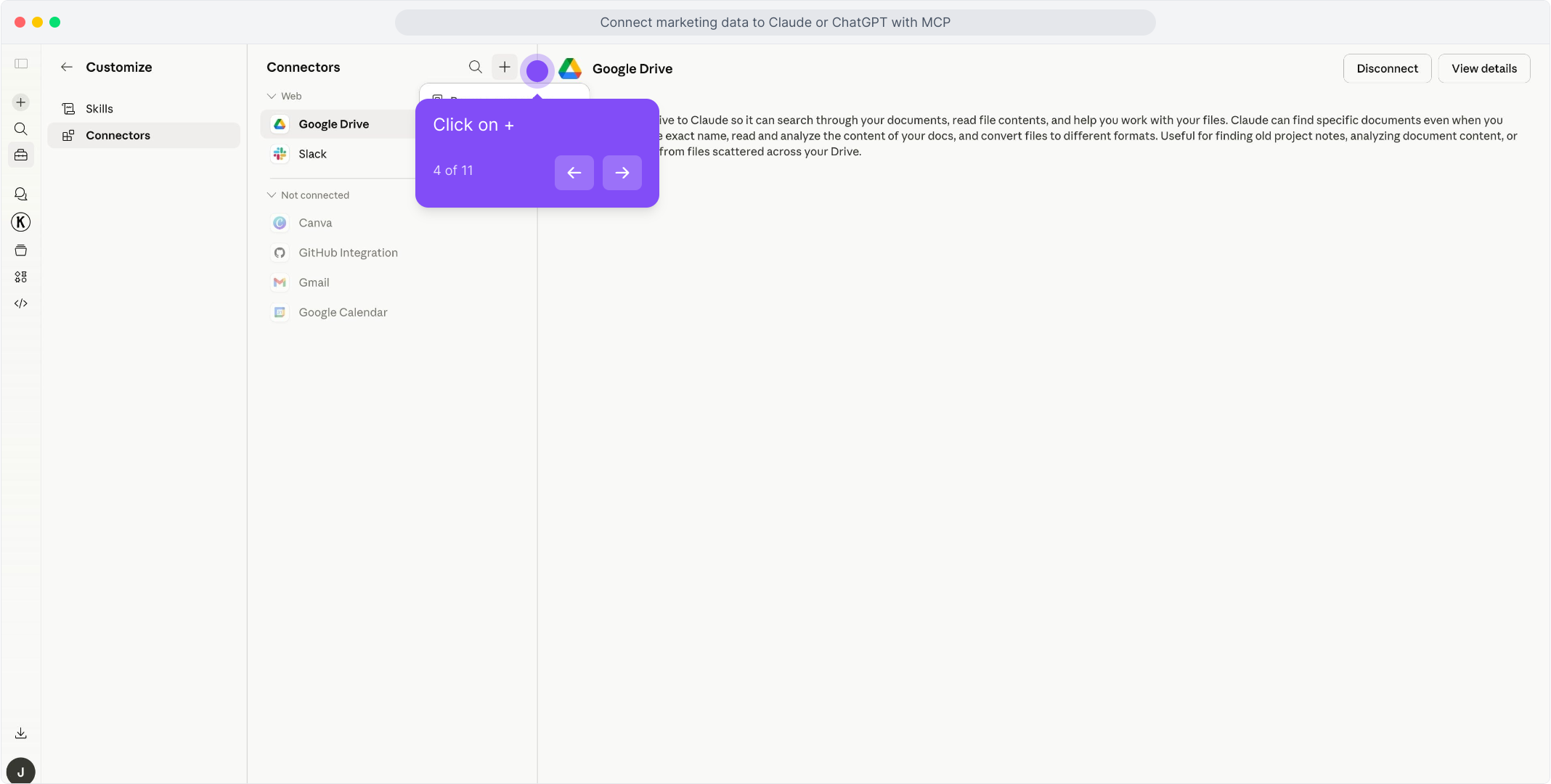Click the downloads icon near the bottom sidebar
Screen dimensions: 1551x784
pyautogui.click(x=20, y=732)
